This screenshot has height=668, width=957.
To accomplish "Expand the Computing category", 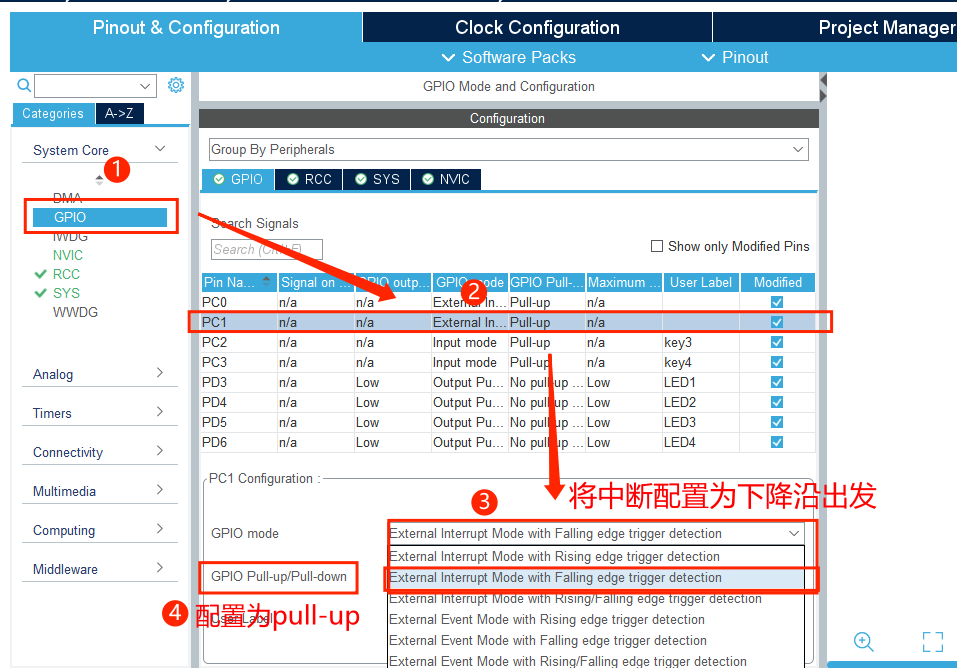I will point(160,529).
